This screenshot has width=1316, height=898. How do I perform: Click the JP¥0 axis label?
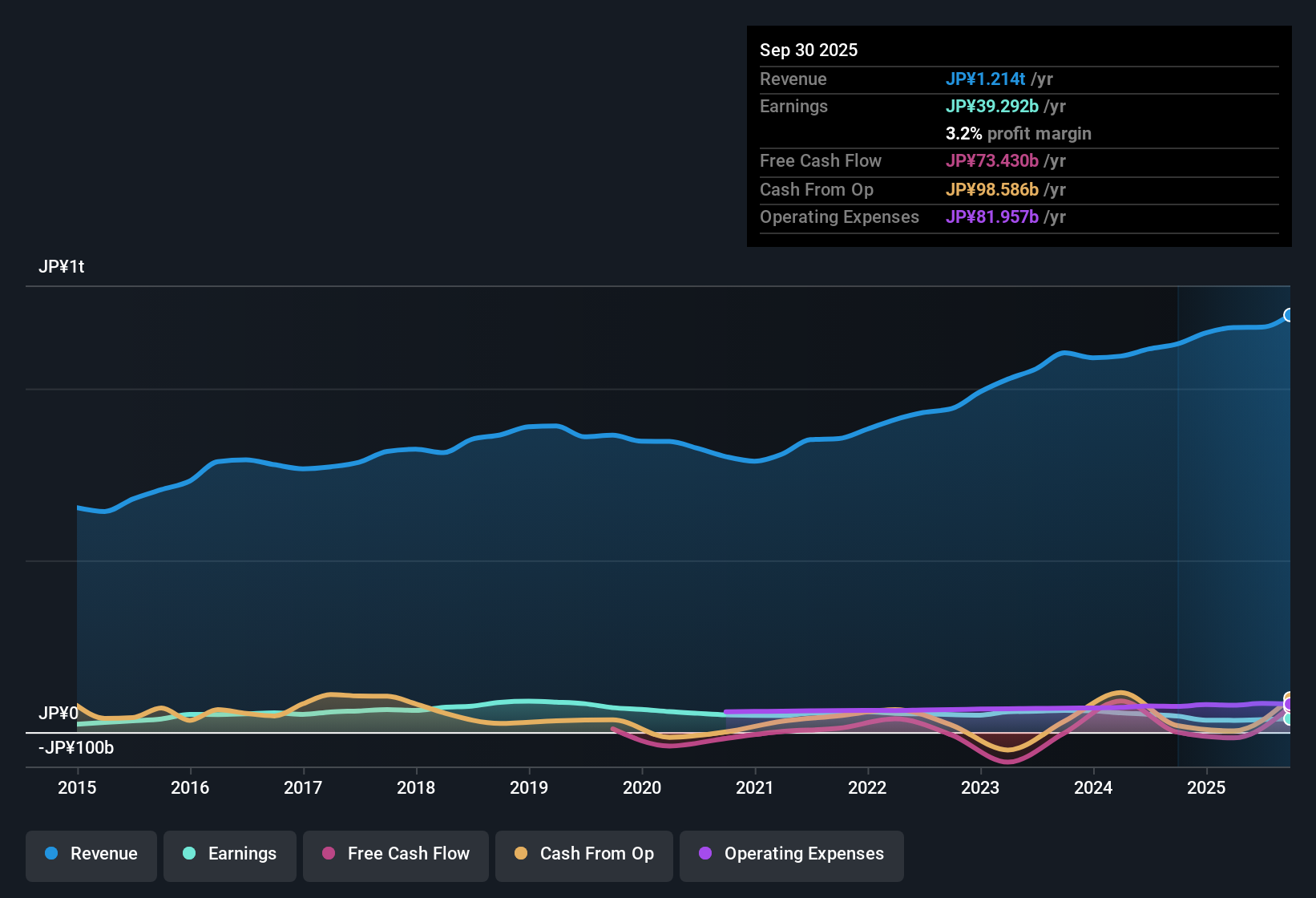point(59,711)
